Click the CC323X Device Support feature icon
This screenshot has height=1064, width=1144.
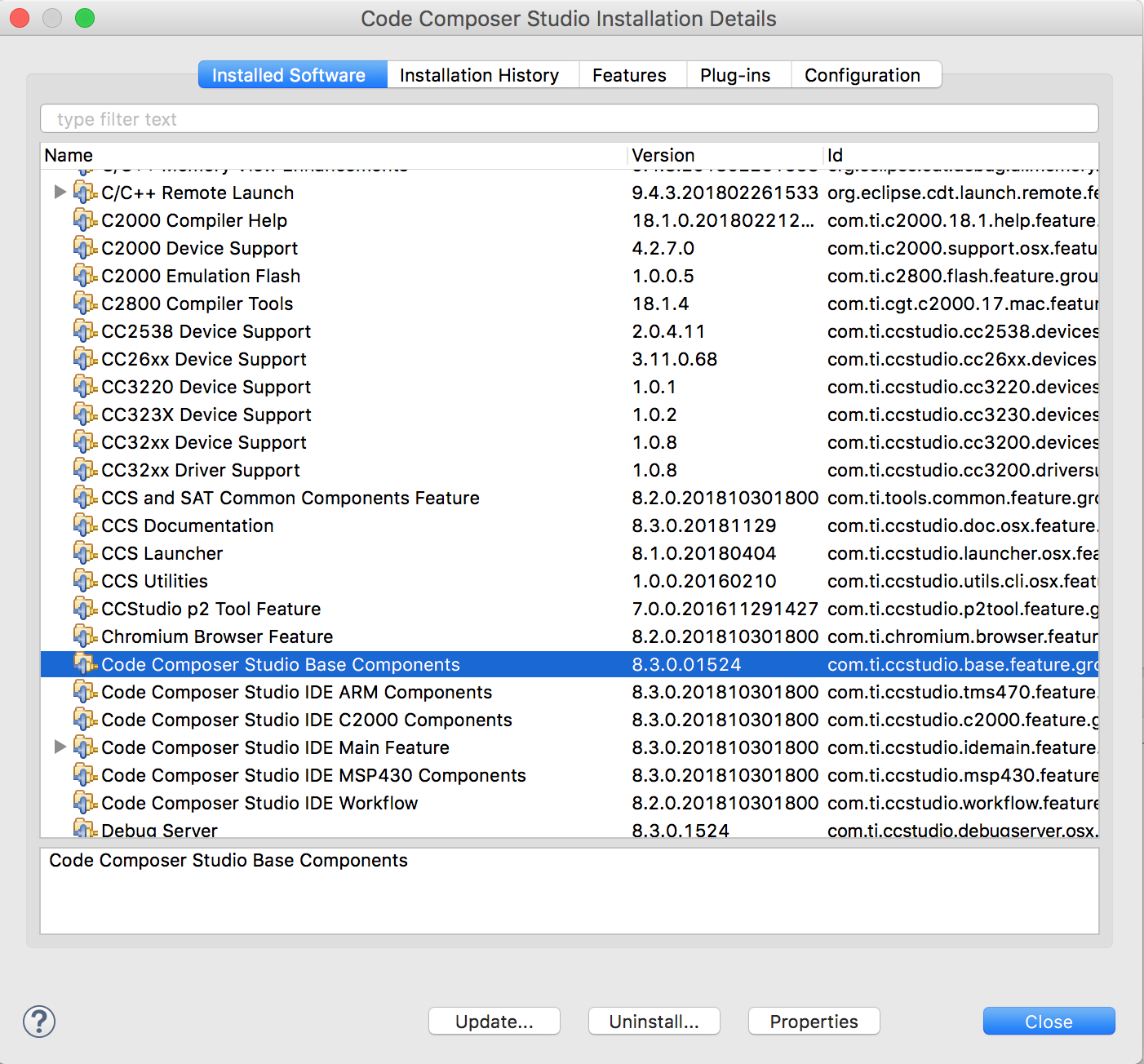click(85, 415)
